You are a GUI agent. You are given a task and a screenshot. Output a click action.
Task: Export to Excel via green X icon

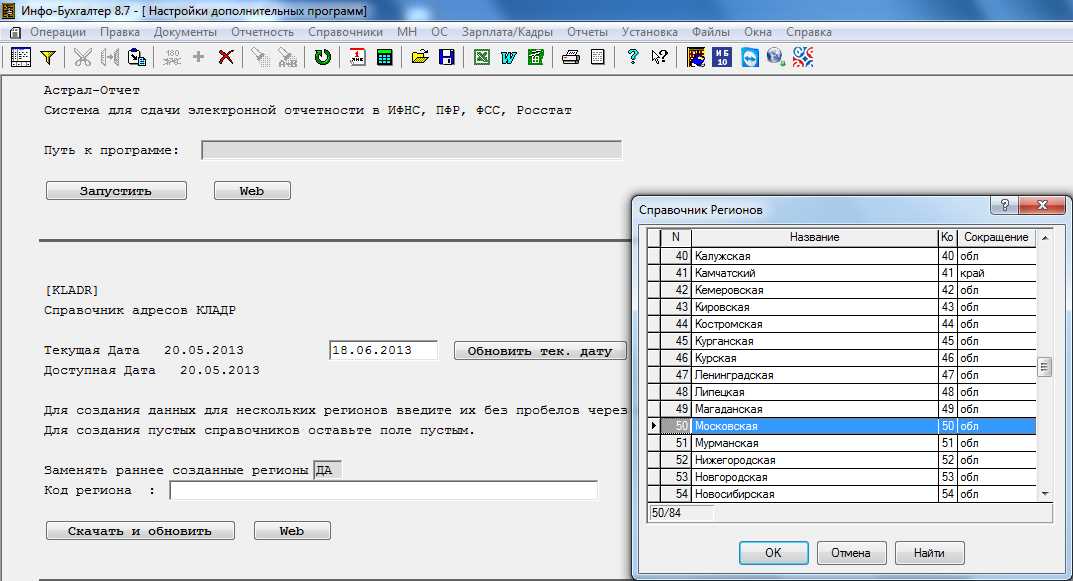pyautogui.click(x=482, y=57)
